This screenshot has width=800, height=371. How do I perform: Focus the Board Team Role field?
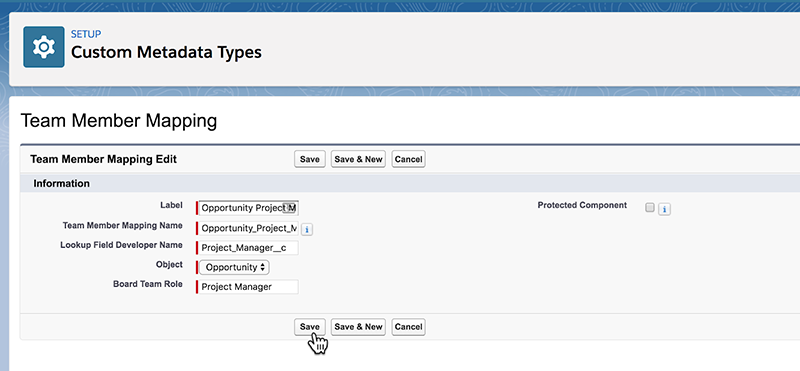click(x=248, y=287)
